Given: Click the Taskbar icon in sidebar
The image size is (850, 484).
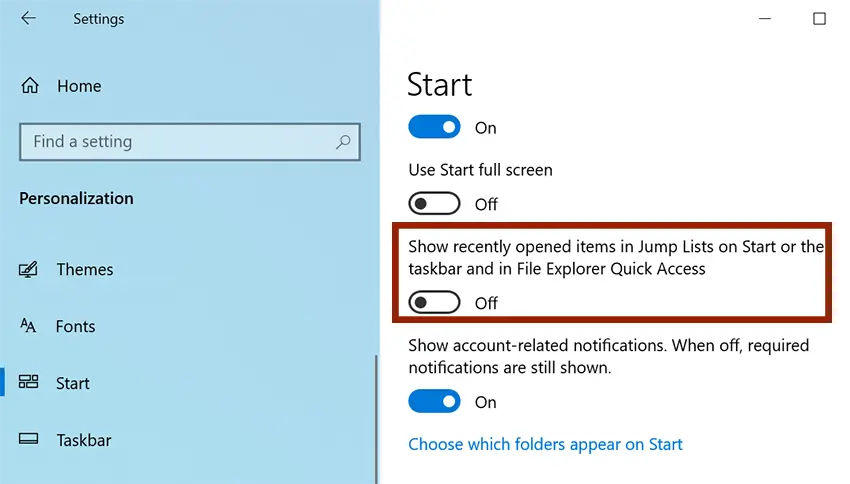Looking at the screenshot, I should [28, 438].
